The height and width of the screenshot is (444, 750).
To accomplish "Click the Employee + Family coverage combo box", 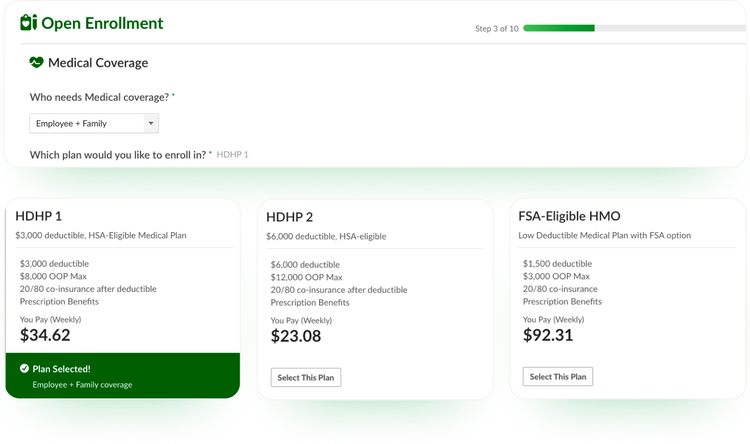I will [x=94, y=123].
